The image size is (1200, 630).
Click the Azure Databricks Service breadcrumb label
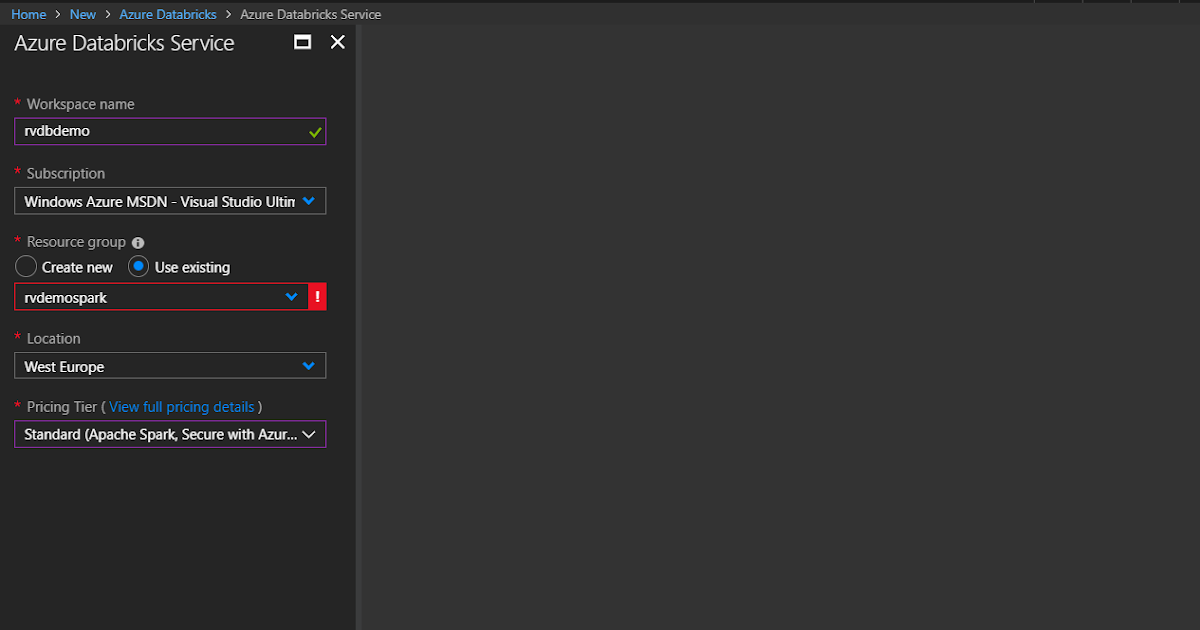310,13
